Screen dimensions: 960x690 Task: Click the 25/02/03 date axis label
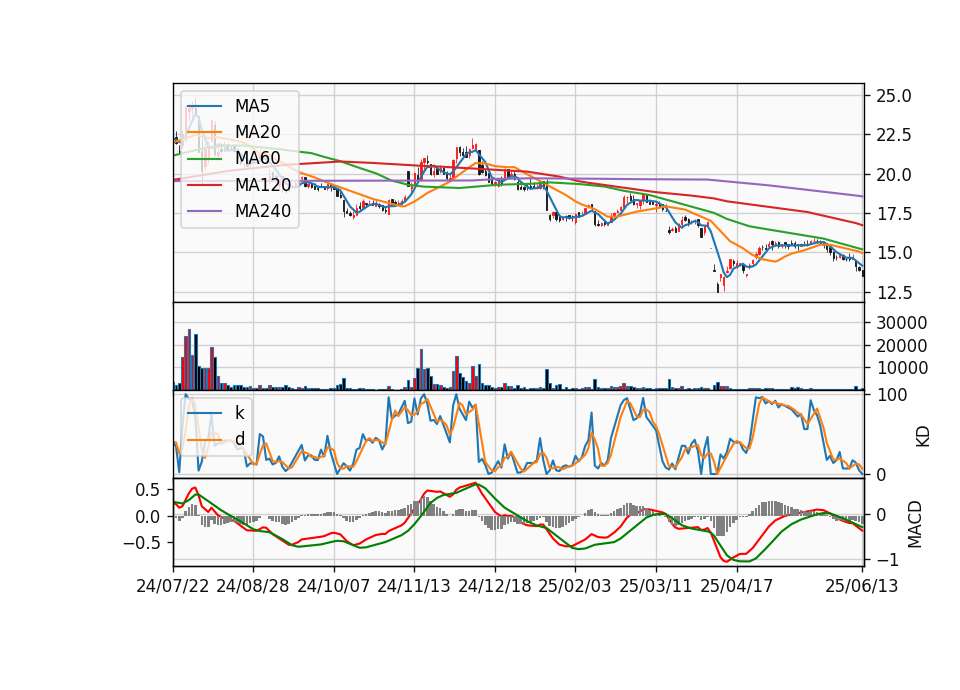[575, 586]
